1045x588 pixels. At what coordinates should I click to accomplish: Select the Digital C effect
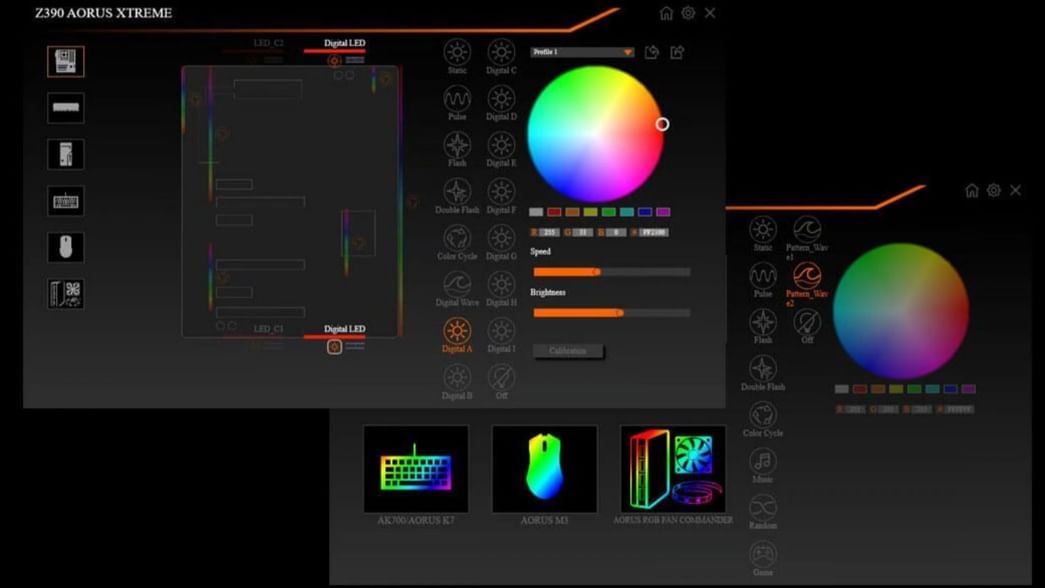click(x=501, y=54)
